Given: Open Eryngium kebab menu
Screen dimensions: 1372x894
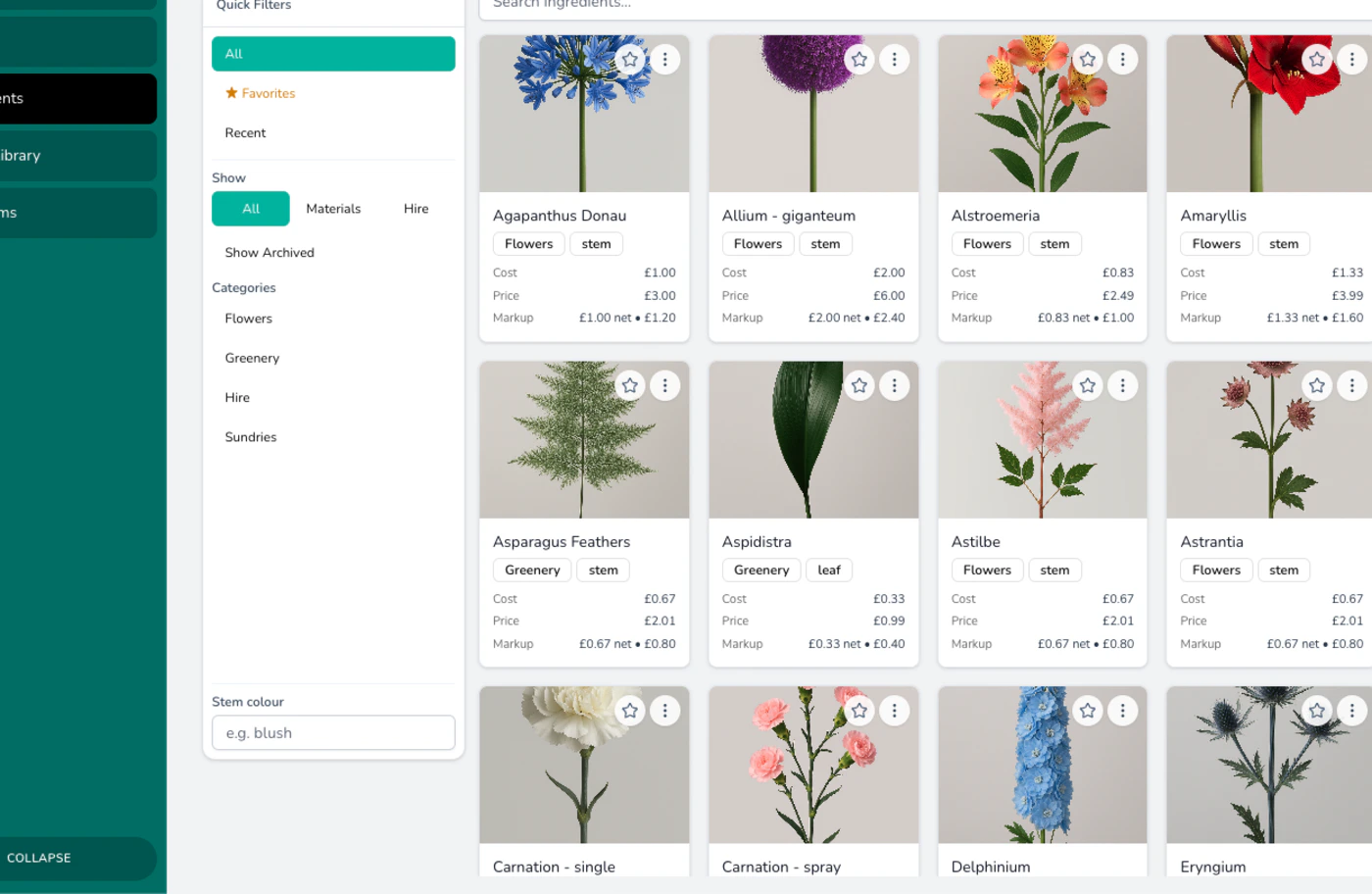Looking at the screenshot, I should tap(1352, 712).
